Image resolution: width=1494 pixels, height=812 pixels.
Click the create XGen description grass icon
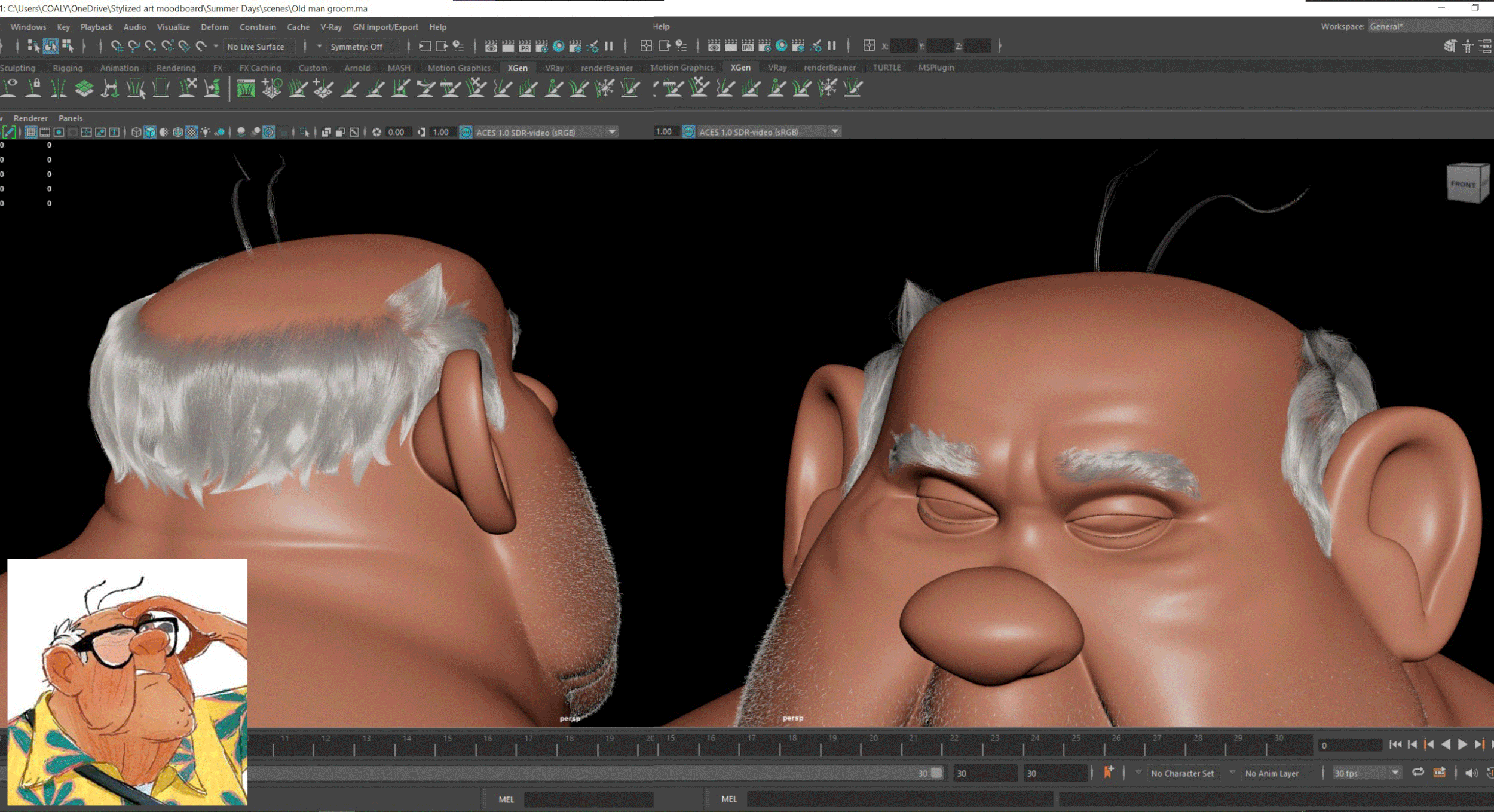pos(246,89)
